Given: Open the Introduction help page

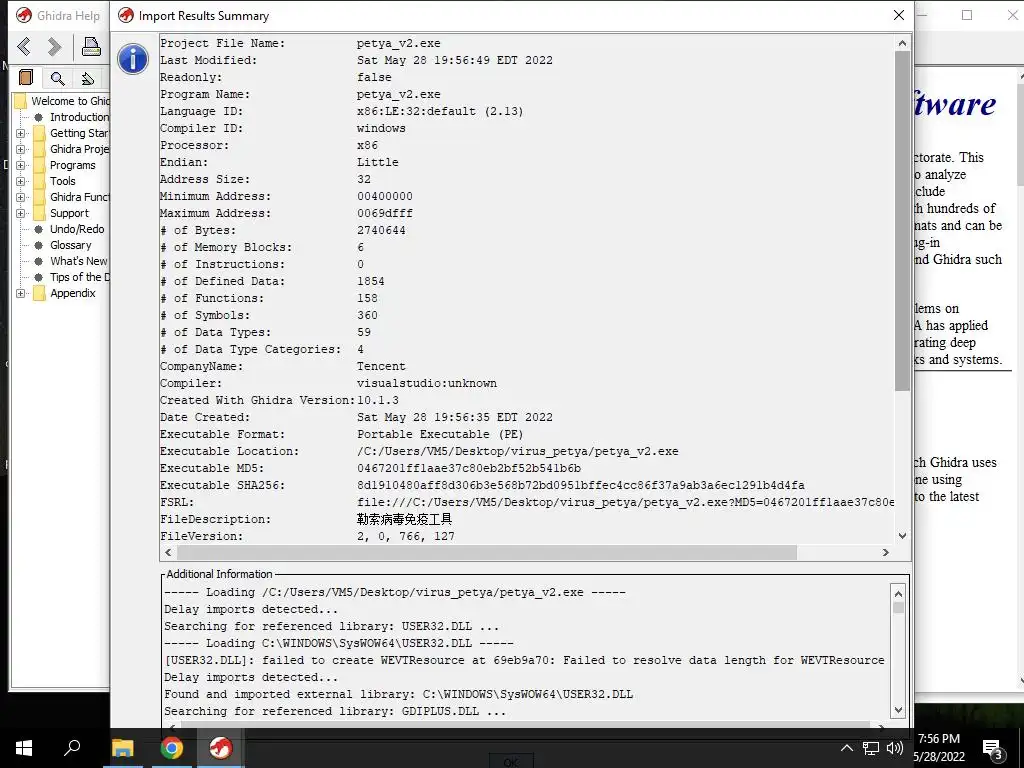Looking at the screenshot, I should click(79, 117).
